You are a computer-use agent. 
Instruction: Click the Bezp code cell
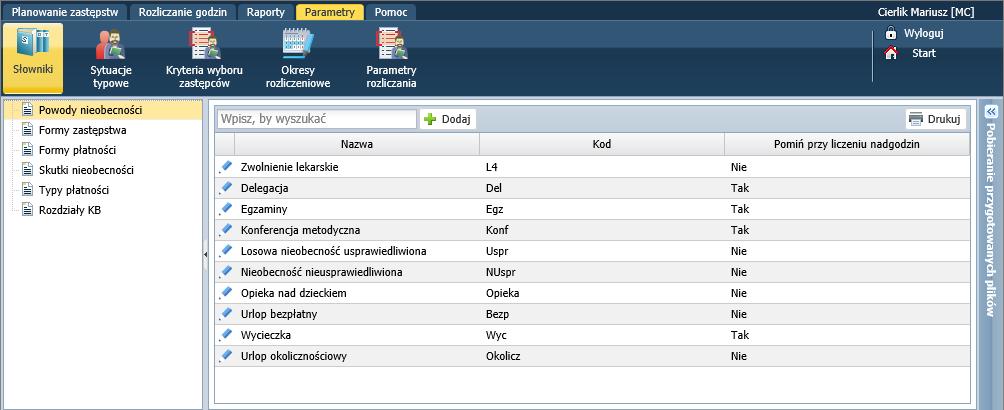tap(602, 314)
